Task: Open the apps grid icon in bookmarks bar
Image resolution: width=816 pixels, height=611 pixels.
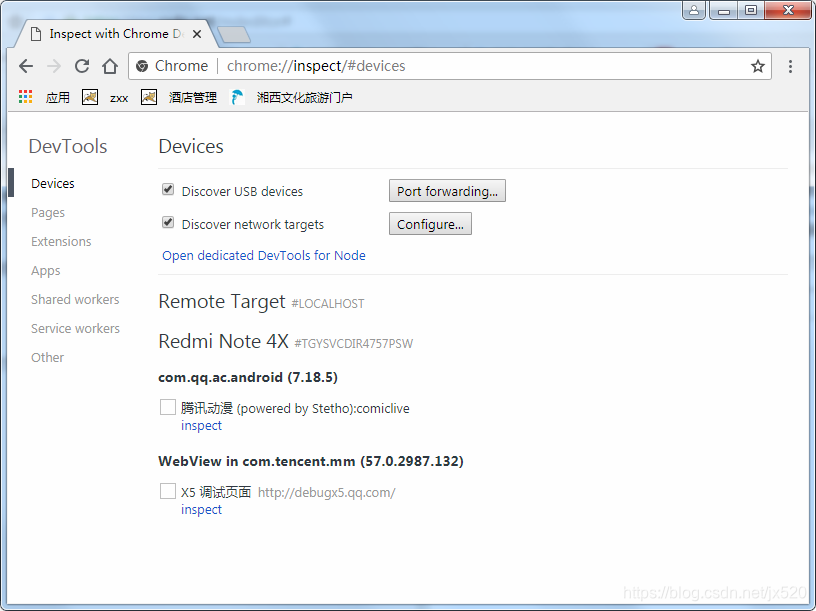Action: 25,97
